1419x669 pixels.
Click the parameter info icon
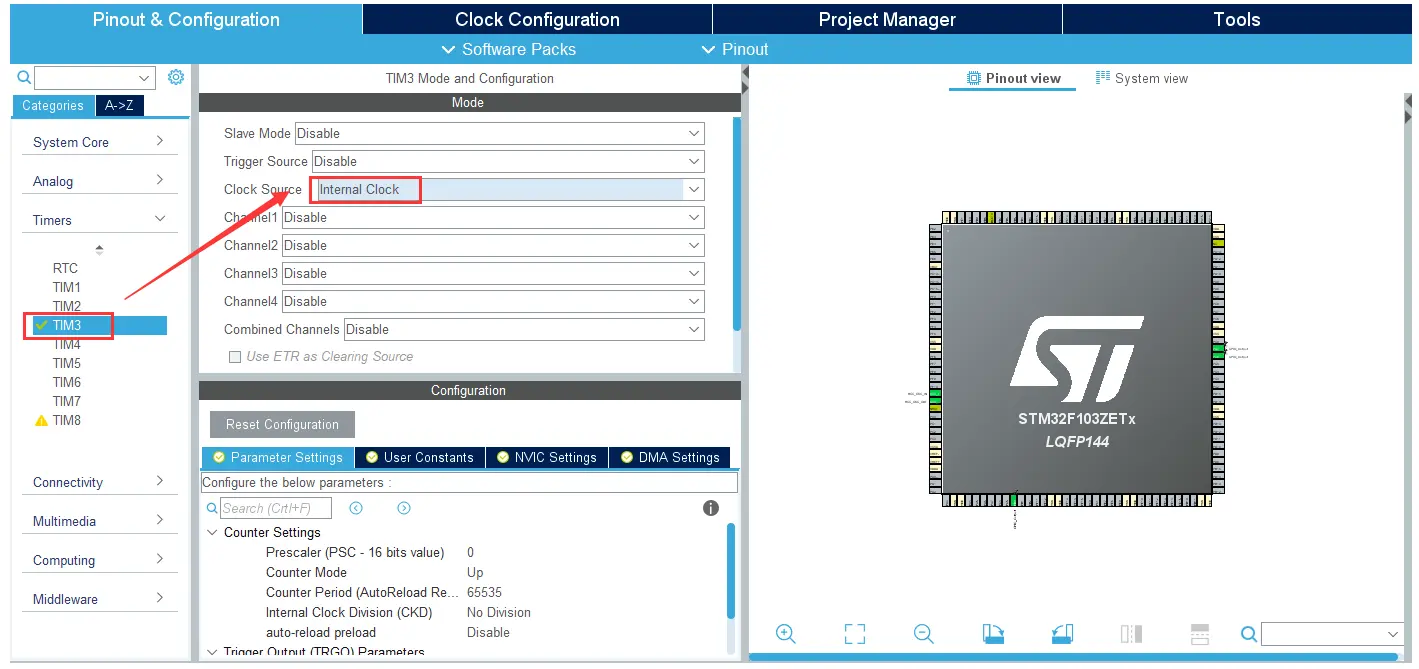(x=711, y=508)
